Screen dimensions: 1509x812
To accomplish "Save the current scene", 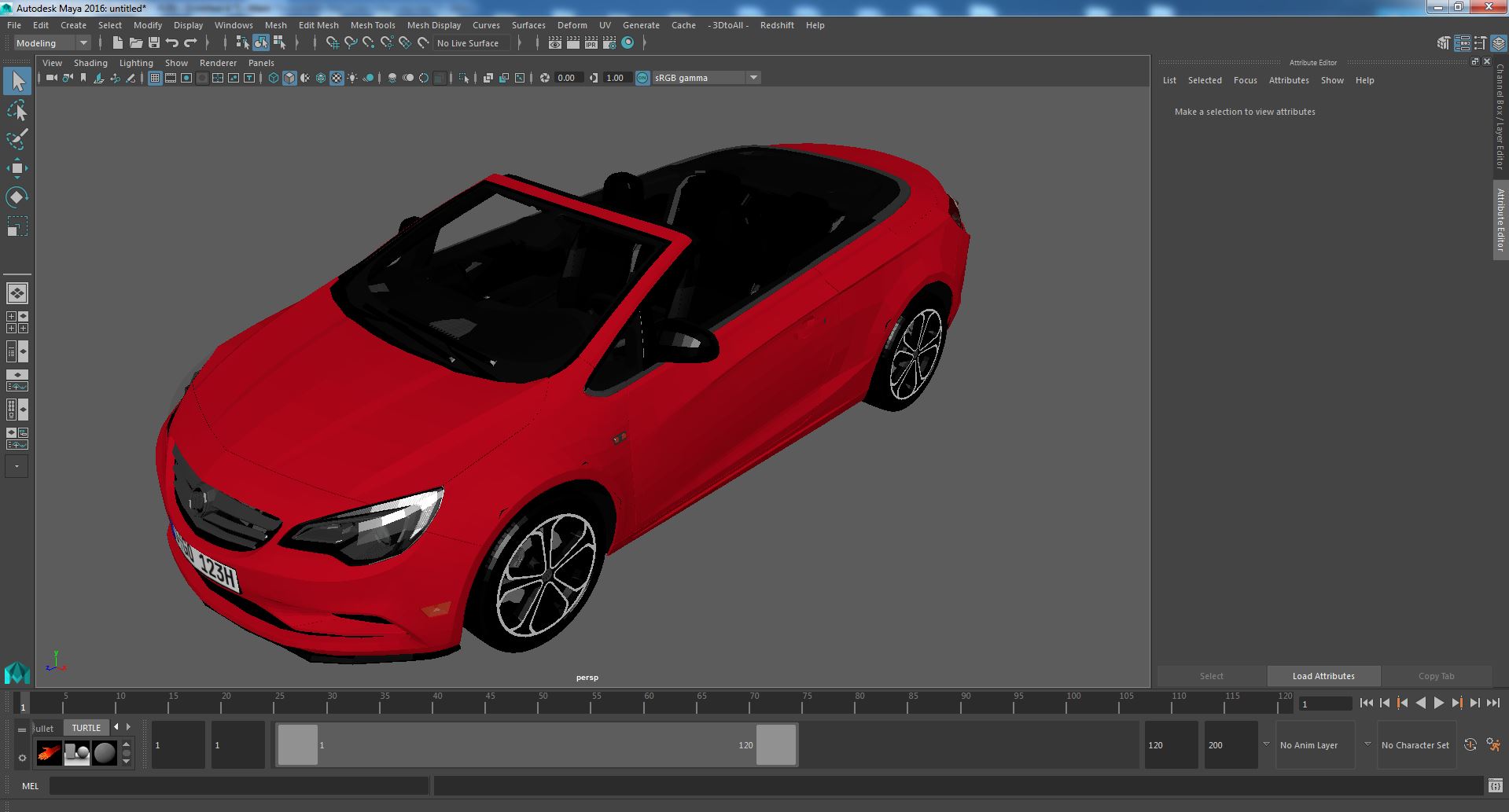I will 154,43.
